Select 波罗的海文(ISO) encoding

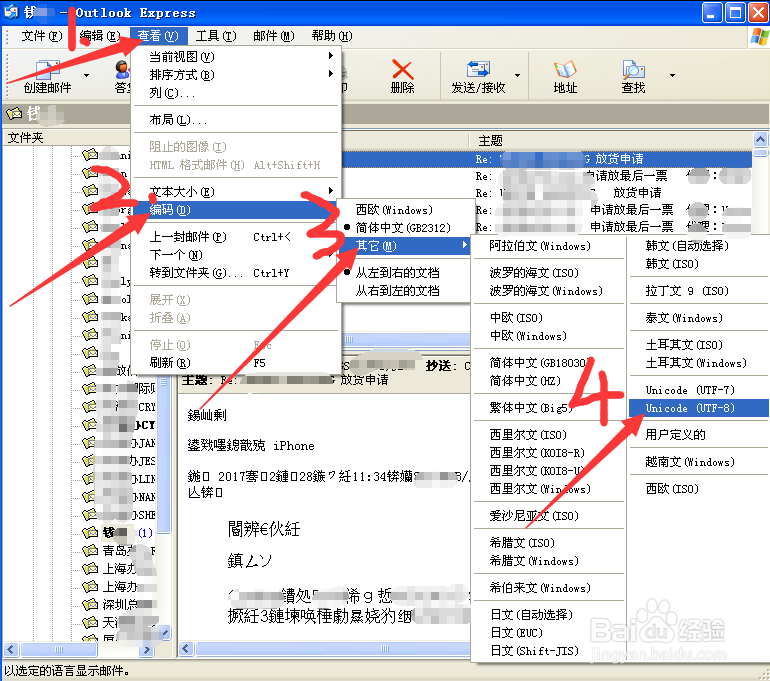point(549,273)
